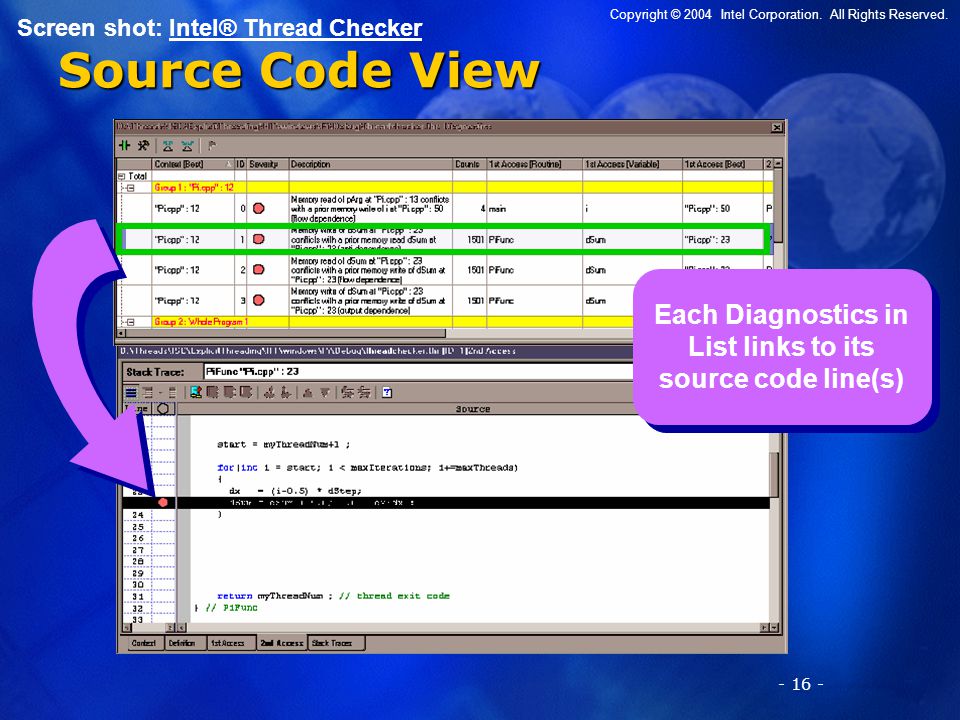This screenshot has width=960, height=720.
Task: Click the colorful find icon in the source toolbar
Action: coord(196,392)
